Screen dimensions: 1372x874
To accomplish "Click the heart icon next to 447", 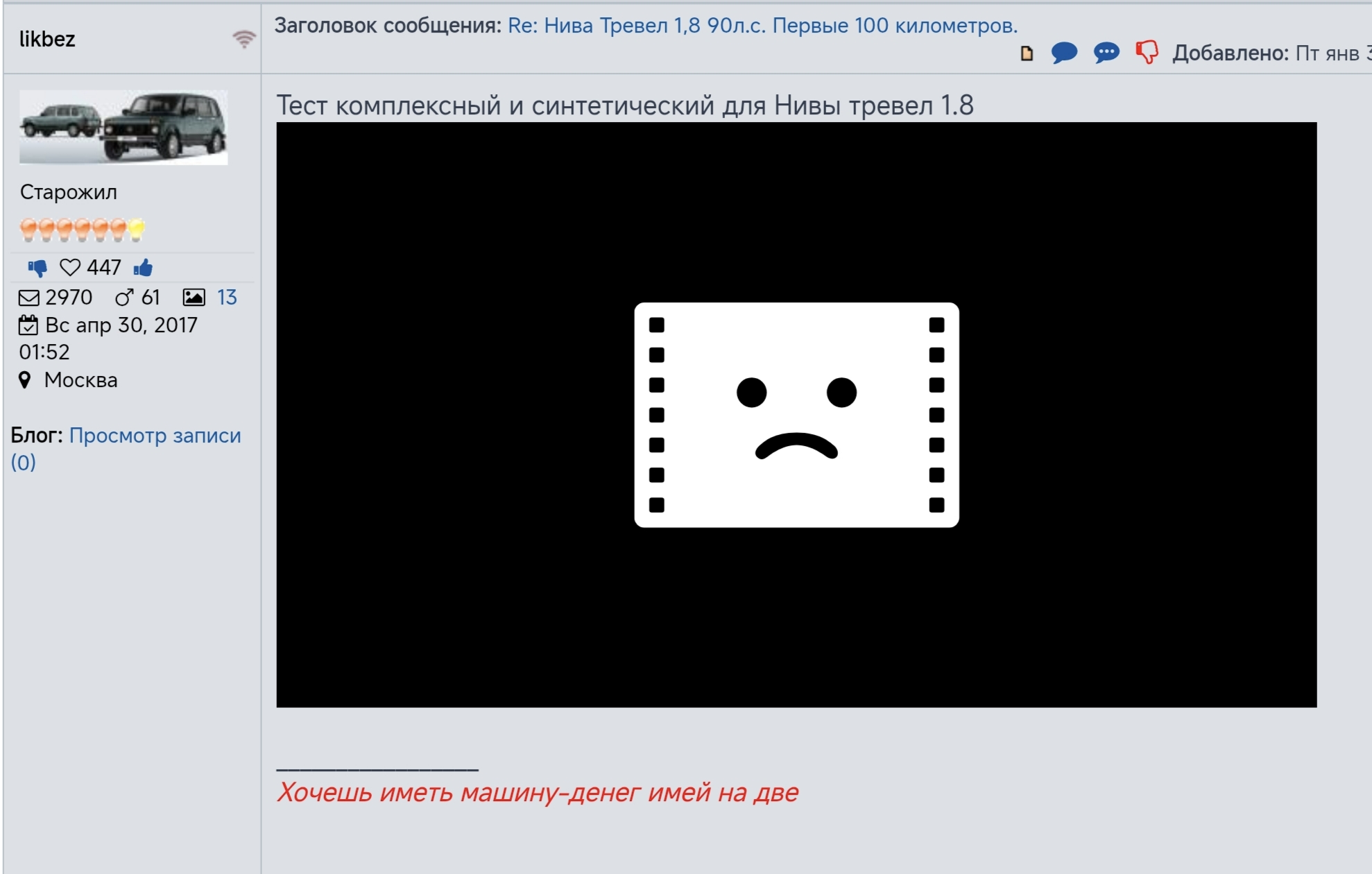I will coord(70,268).
